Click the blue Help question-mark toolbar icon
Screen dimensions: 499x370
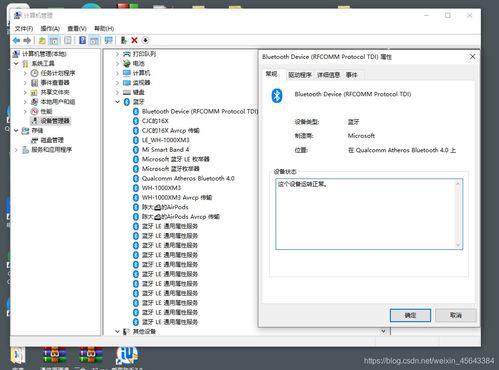pyautogui.click(x=82, y=40)
